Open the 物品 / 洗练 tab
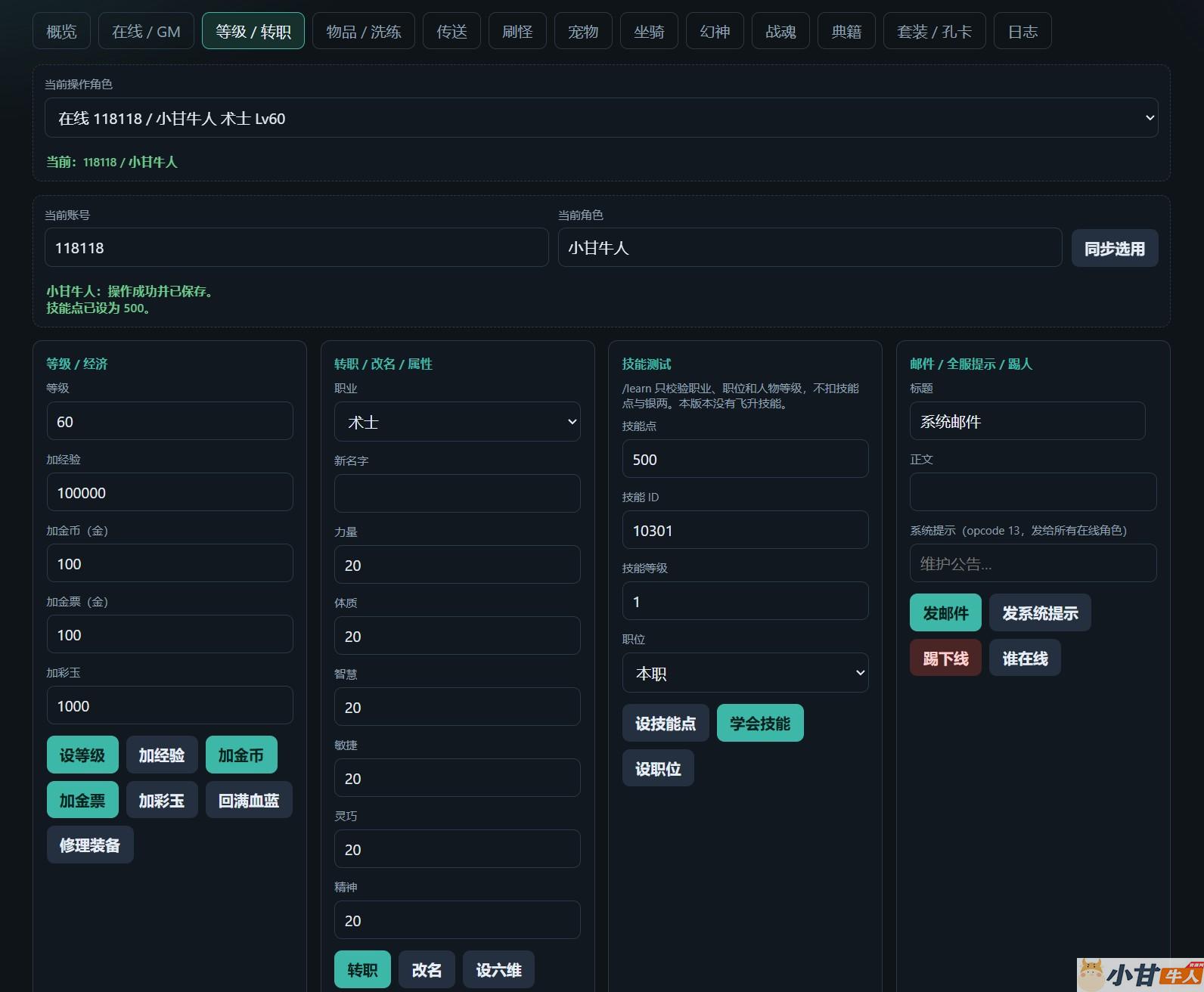This screenshot has height=992, width=1204. [363, 31]
